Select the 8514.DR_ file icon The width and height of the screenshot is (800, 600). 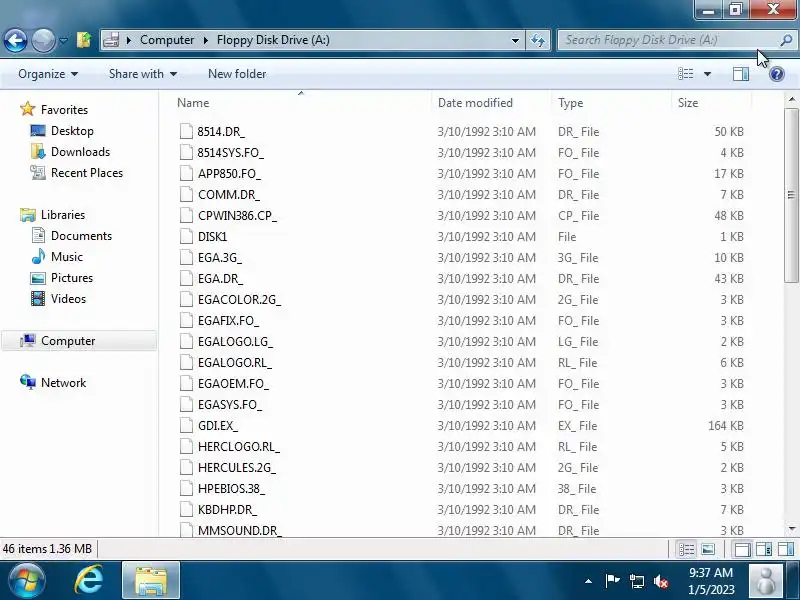186,131
